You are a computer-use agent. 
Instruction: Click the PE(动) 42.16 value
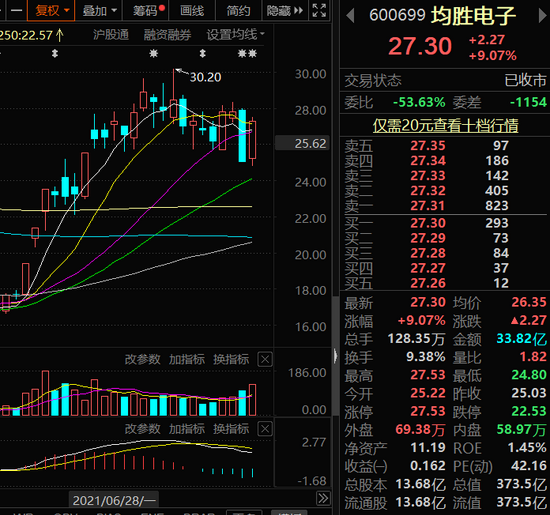pyautogui.click(x=529, y=466)
